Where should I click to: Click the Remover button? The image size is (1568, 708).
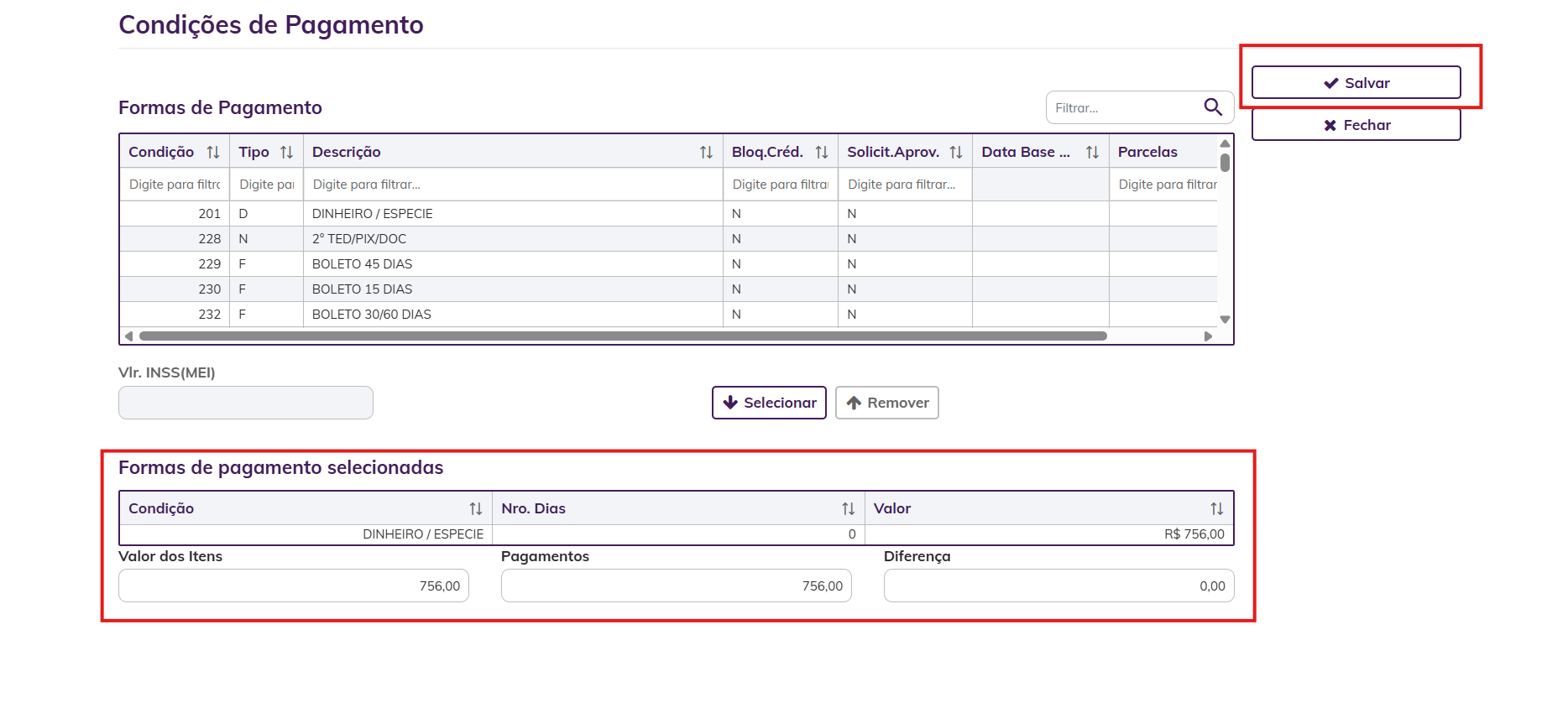886,403
